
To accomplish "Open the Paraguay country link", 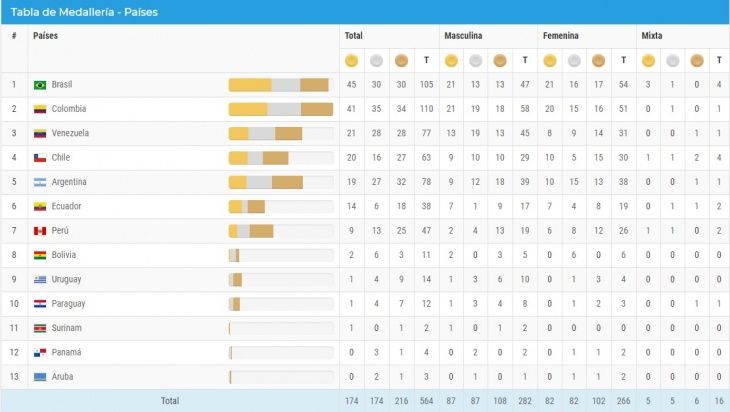I will click(68, 303).
